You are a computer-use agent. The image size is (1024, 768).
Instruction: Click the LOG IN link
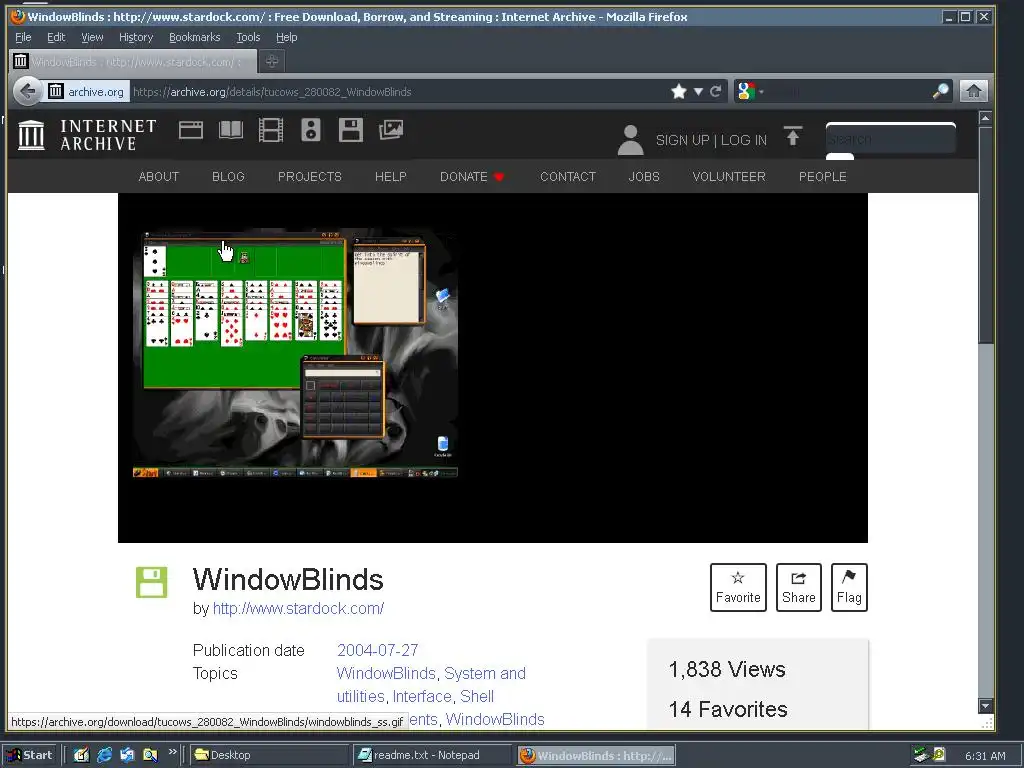(x=744, y=140)
